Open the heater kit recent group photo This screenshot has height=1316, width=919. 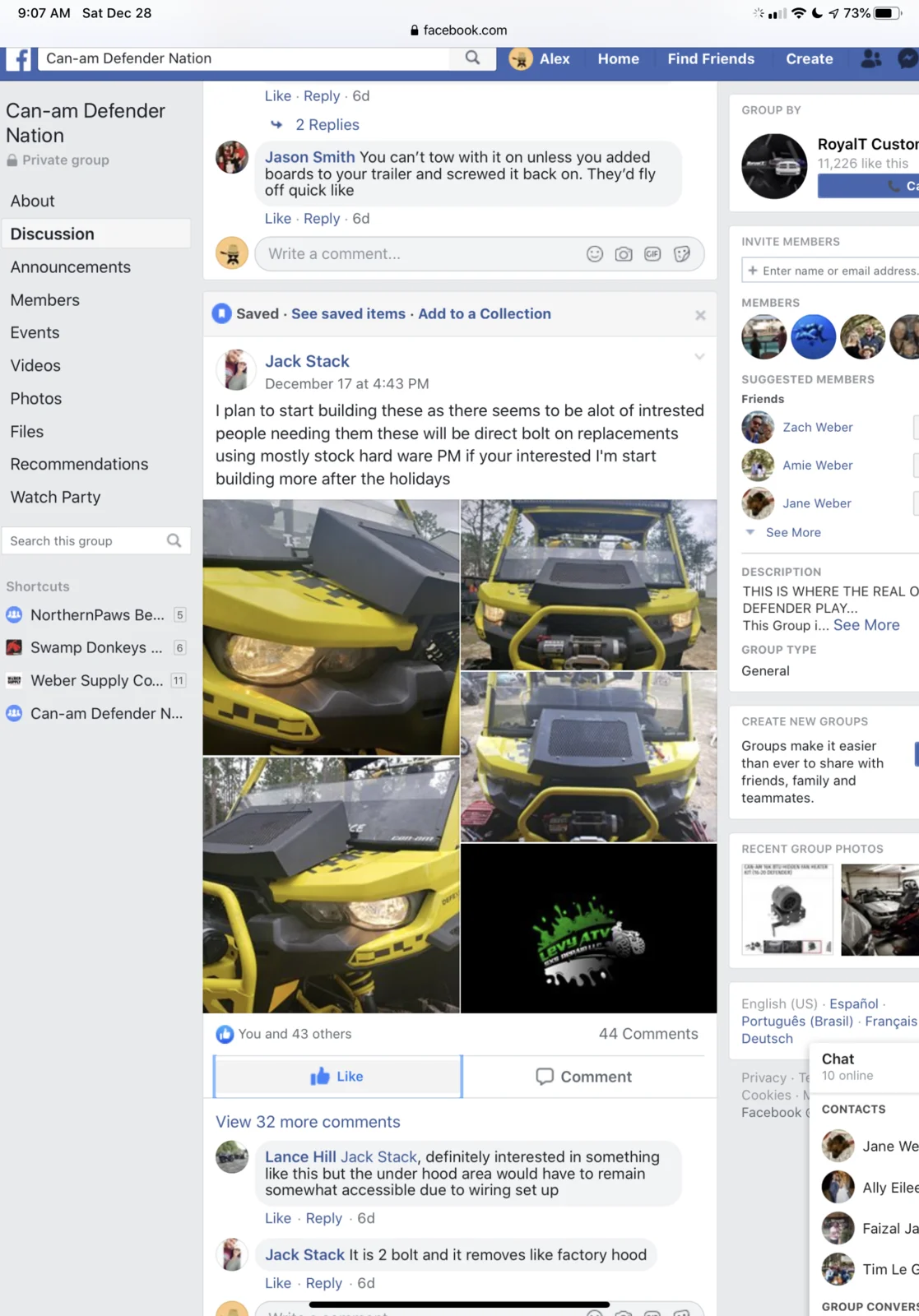[x=787, y=910]
